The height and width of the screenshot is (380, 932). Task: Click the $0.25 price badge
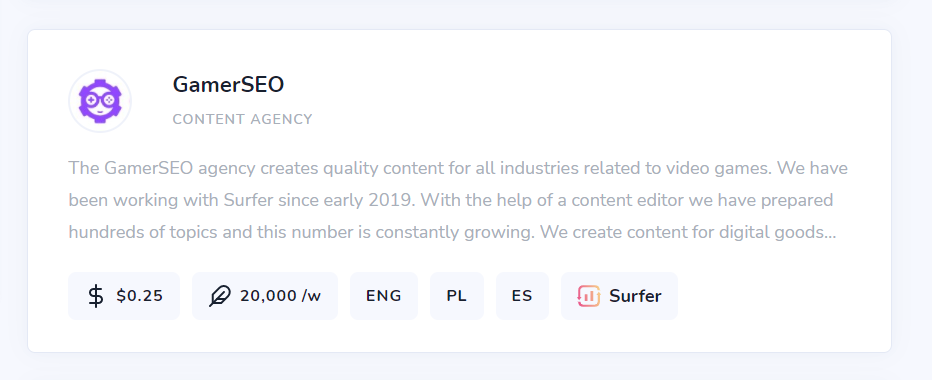coord(124,296)
